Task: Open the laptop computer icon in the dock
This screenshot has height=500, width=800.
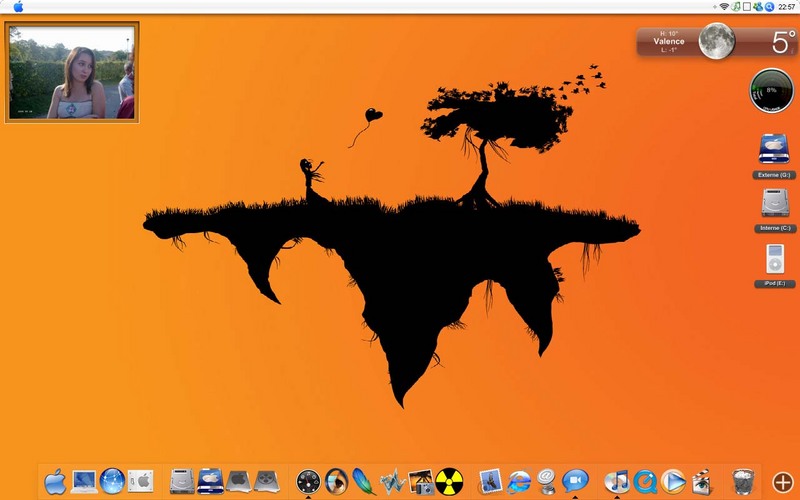Action: point(84,482)
